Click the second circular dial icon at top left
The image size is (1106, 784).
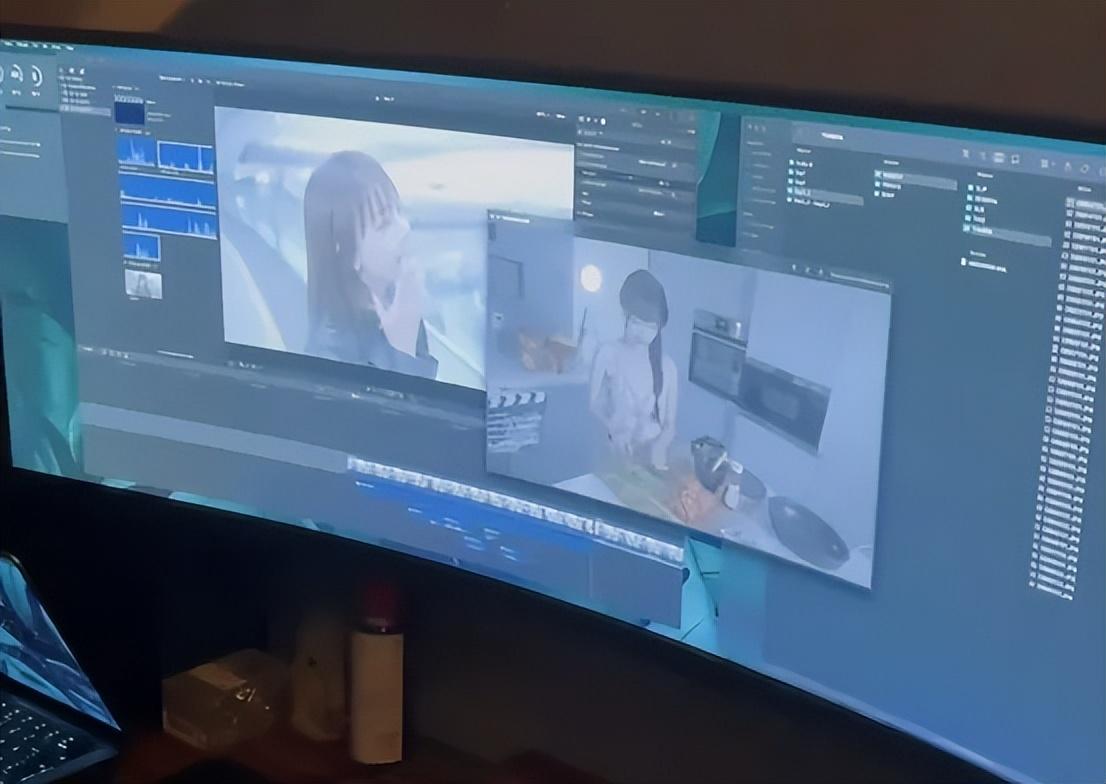pyautogui.click(x=17, y=74)
